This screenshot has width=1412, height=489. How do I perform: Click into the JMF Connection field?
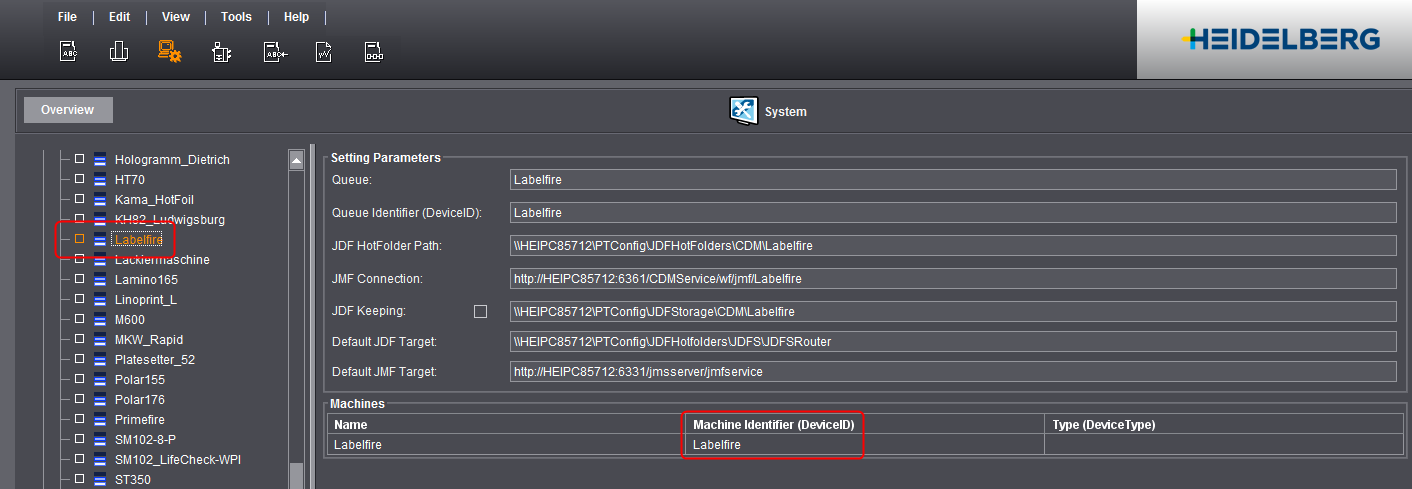click(x=952, y=279)
